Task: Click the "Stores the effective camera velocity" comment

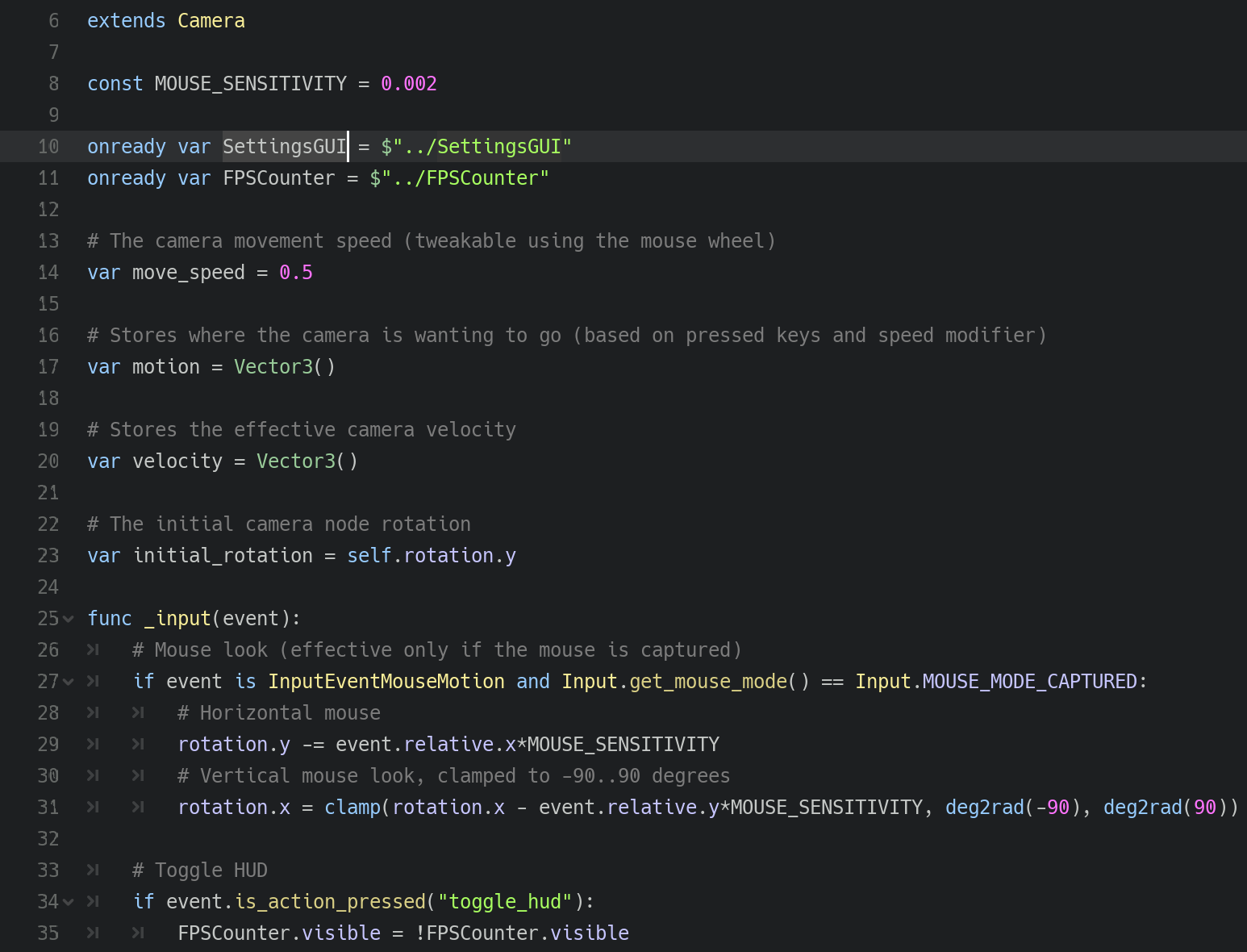Action: pos(302,430)
